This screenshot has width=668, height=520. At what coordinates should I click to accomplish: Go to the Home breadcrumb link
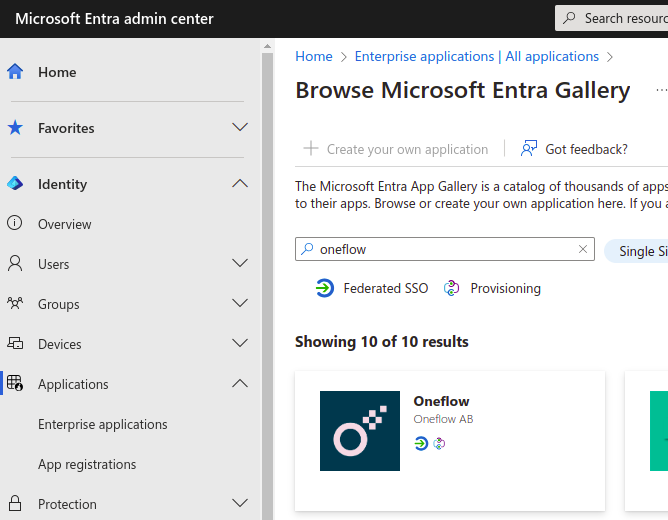tap(314, 56)
